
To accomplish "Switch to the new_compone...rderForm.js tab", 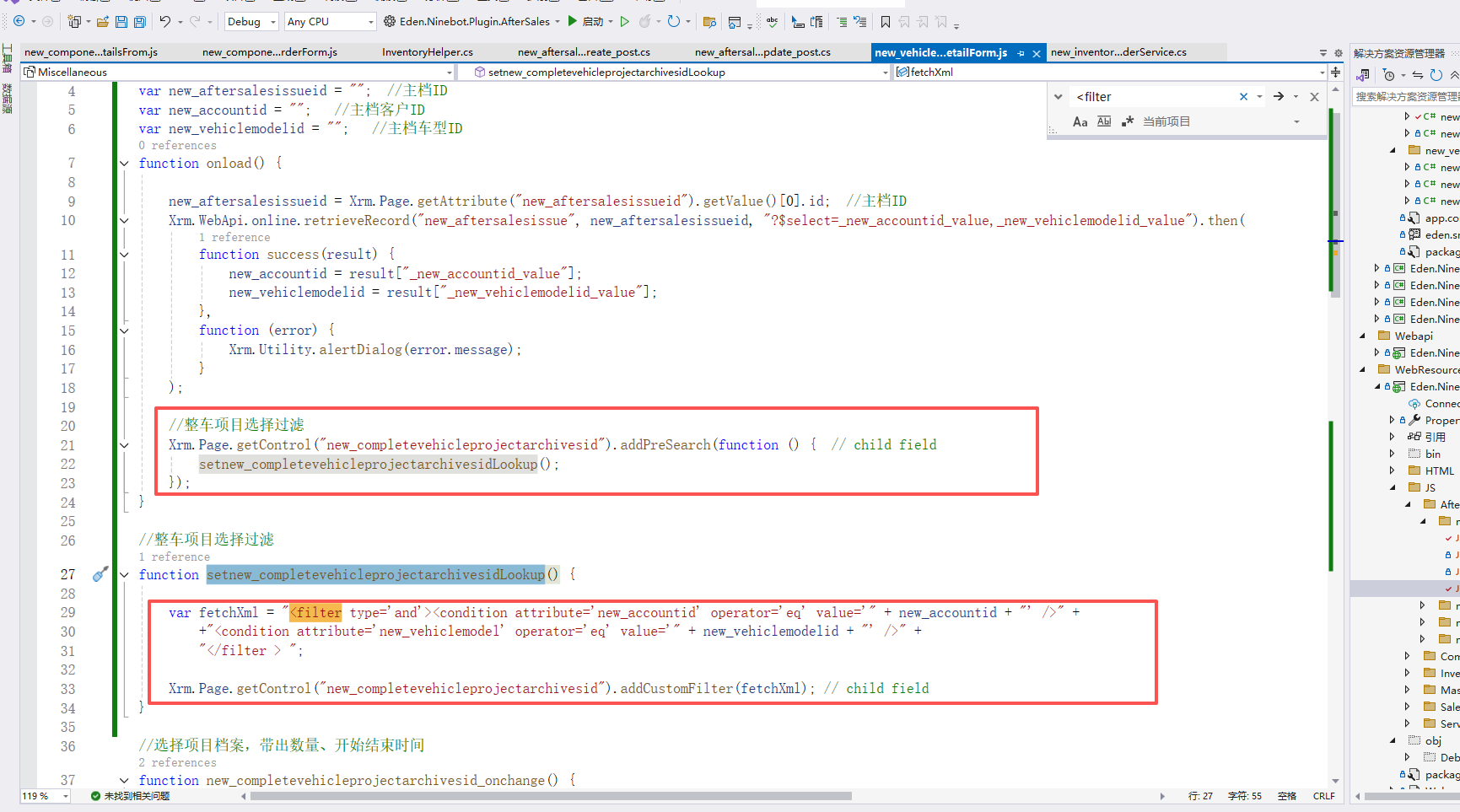I will 270,52.
